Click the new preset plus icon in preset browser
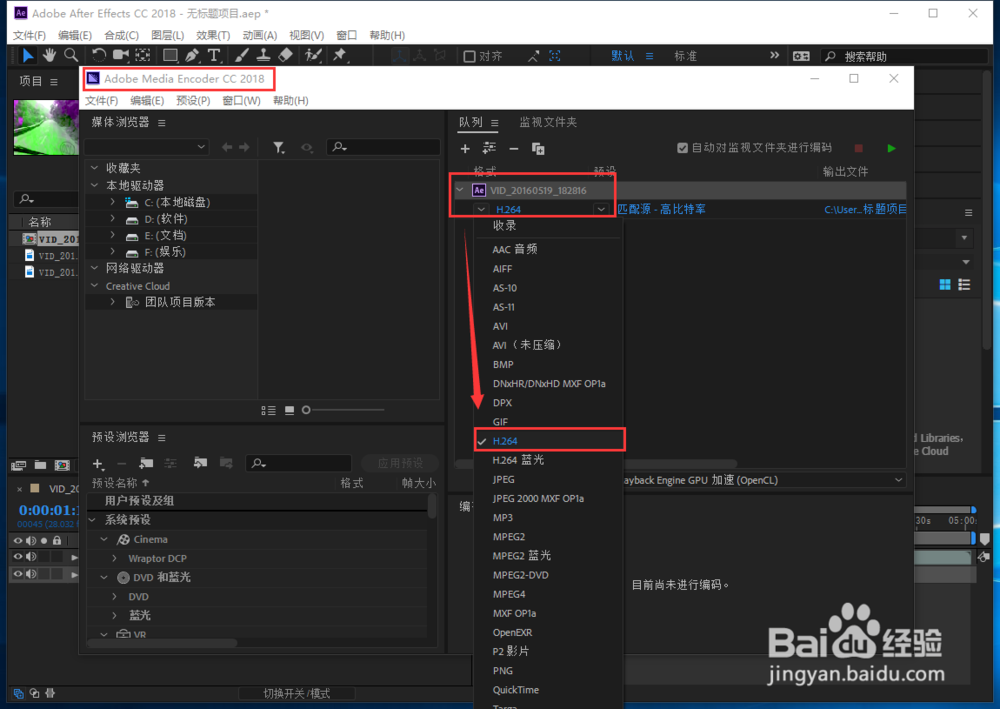The height and width of the screenshot is (709, 1000). [x=98, y=464]
